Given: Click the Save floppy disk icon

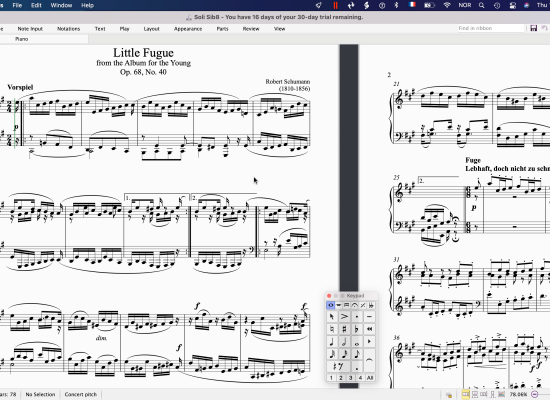Looking at the screenshot, I should point(534,28).
